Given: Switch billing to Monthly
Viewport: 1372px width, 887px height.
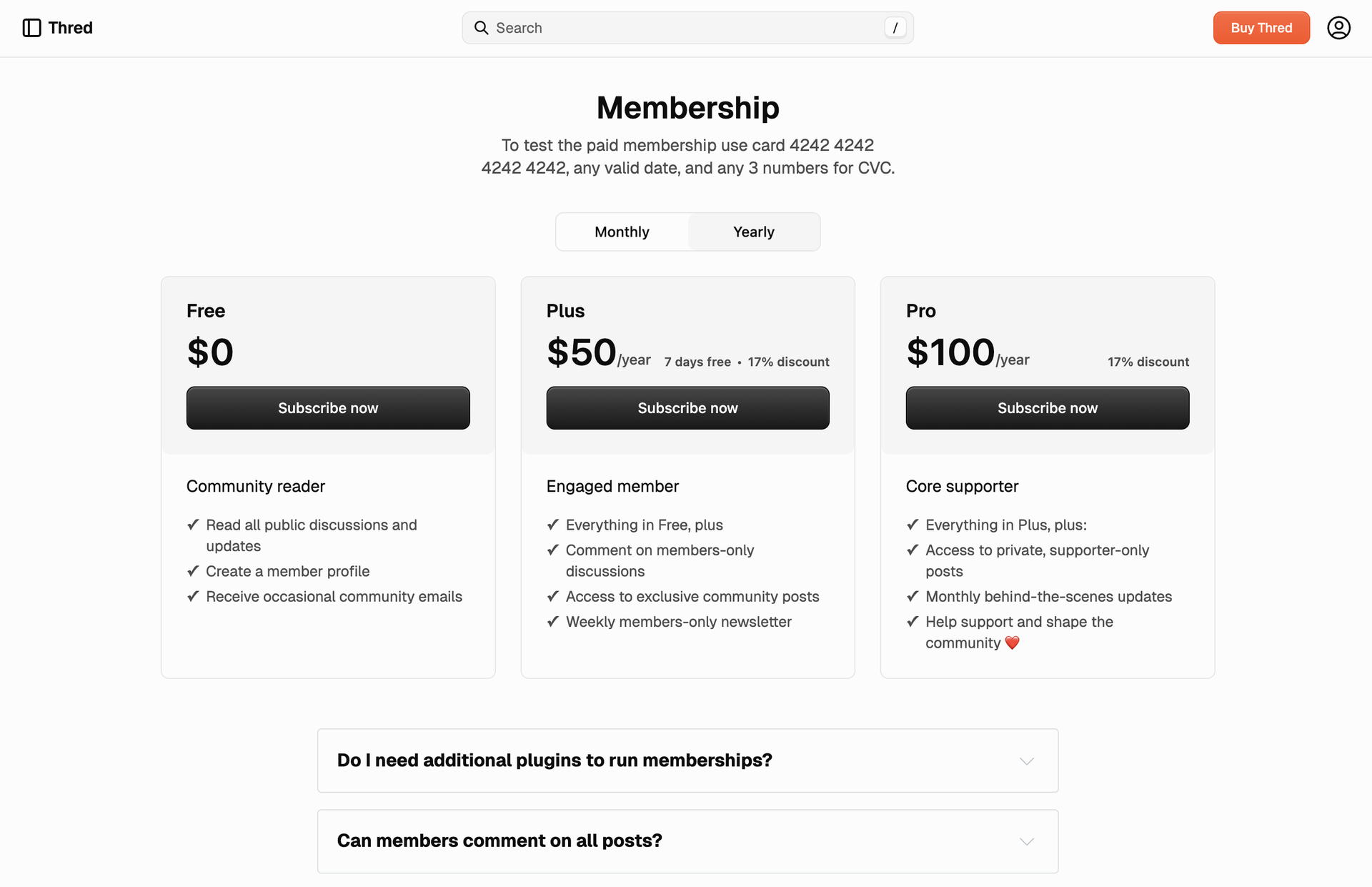Looking at the screenshot, I should pyautogui.click(x=621, y=232).
